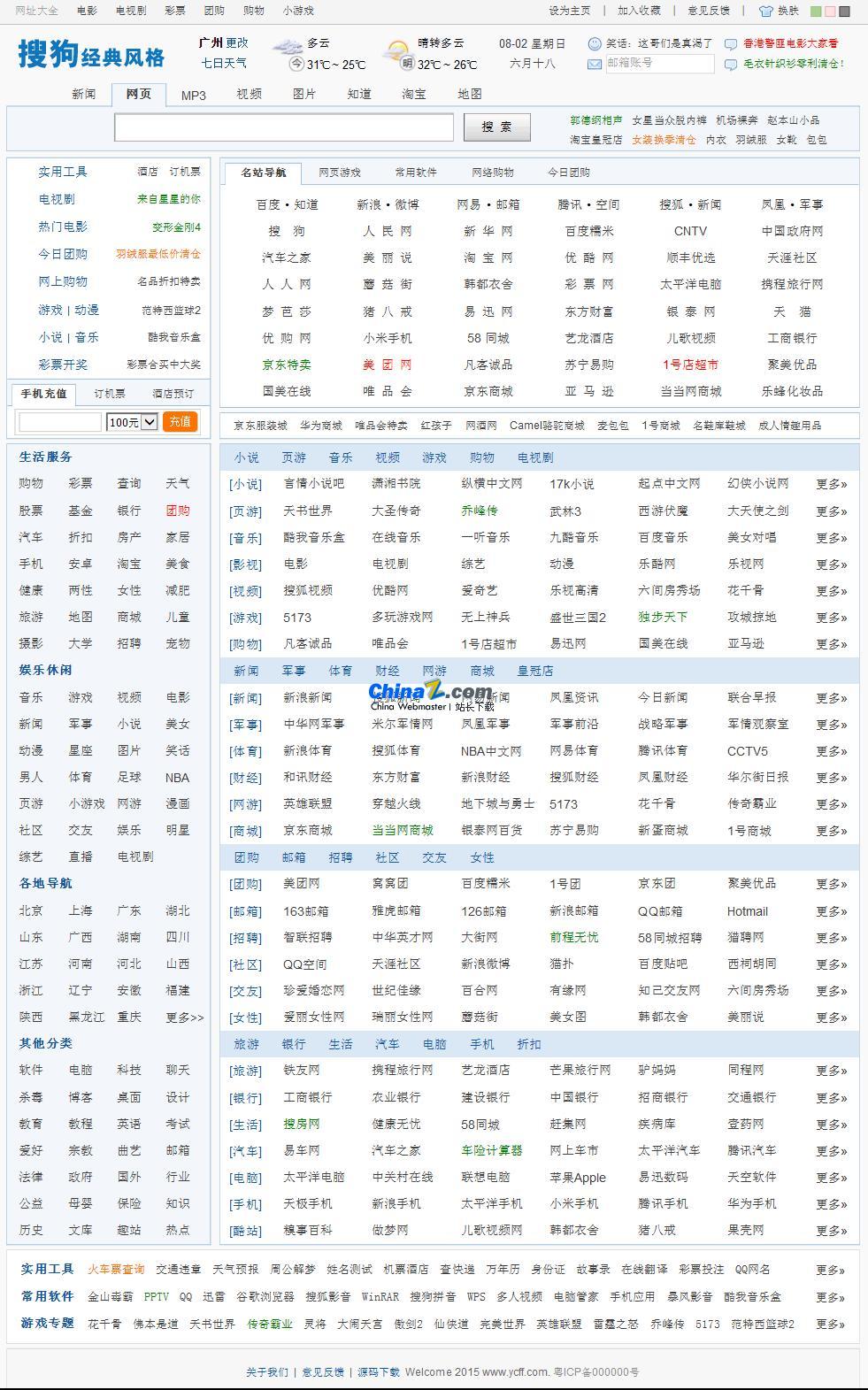This screenshot has width=868, height=1390.
Task: Click the 搜索 search button
Action: coord(496,127)
